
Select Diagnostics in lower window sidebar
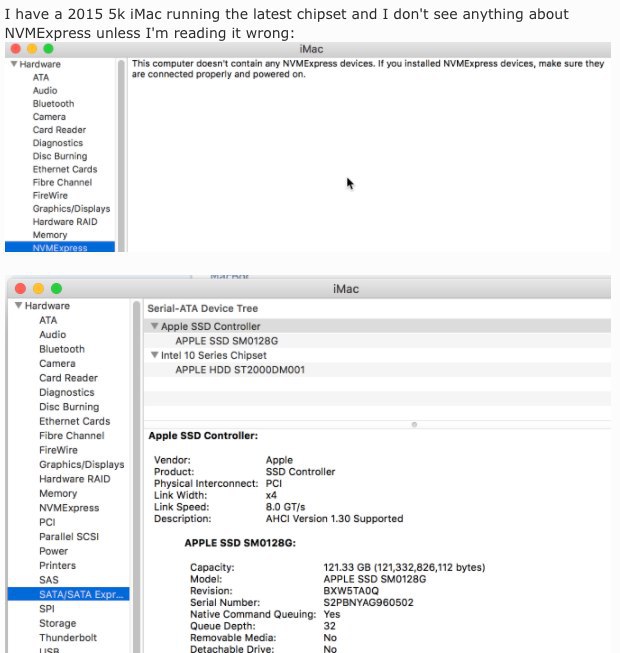coord(67,392)
